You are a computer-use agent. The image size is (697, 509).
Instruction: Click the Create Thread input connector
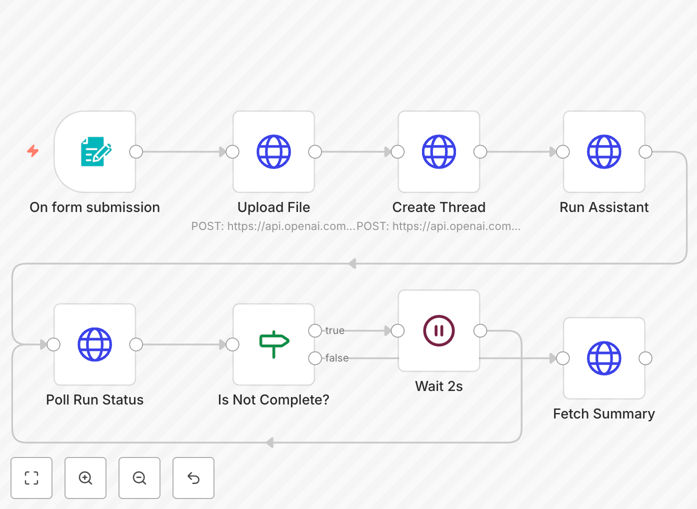(398, 152)
